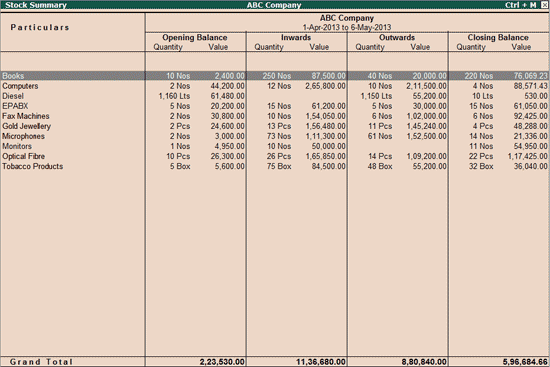Select the Microphones stock item
This screenshot has width=550, height=367.
pyautogui.click(x=23, y=136)
